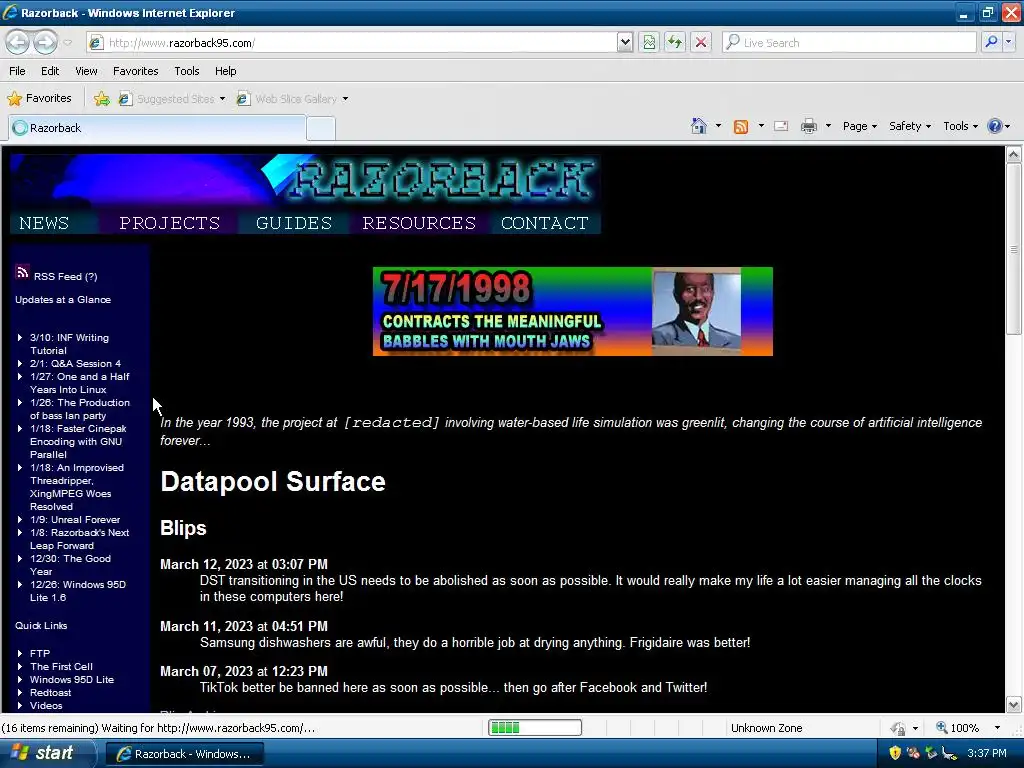1024x768 pixels.
Task: Click the NEWS navigation item
Action: tap(44, 223)
